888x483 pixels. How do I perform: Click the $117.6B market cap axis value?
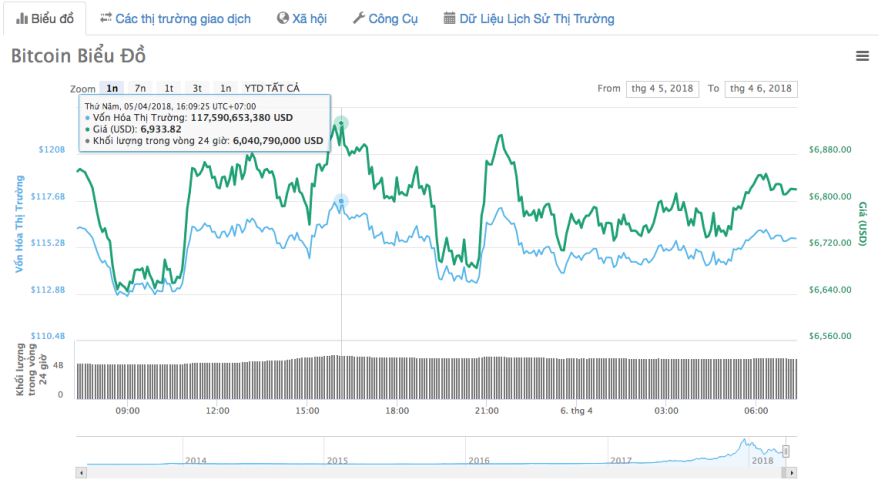pyautogui.click(x=48, y=197)
